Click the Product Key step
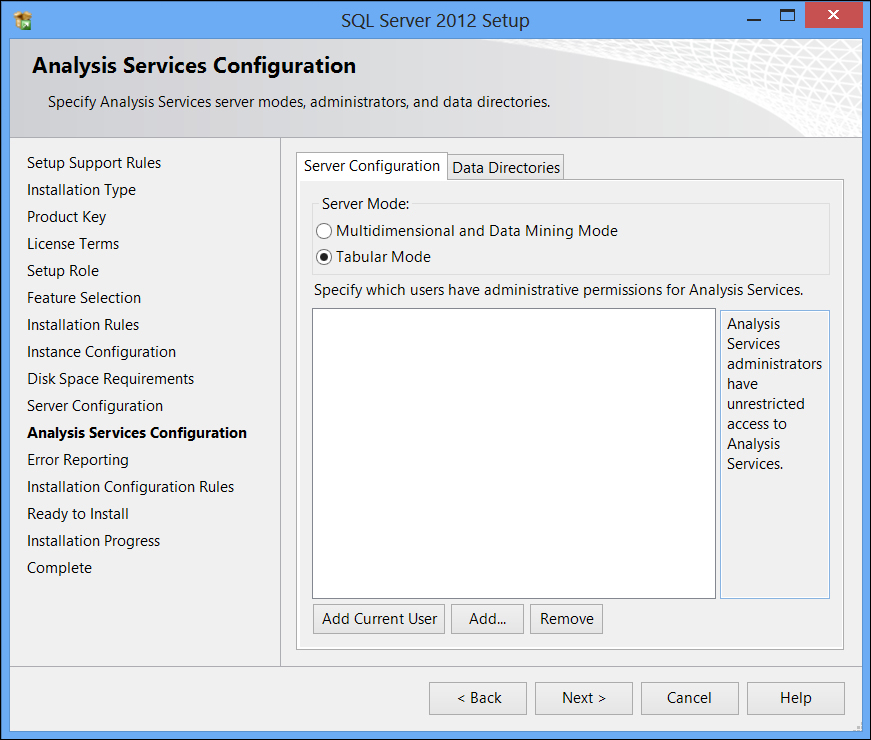 click(67, 217)
